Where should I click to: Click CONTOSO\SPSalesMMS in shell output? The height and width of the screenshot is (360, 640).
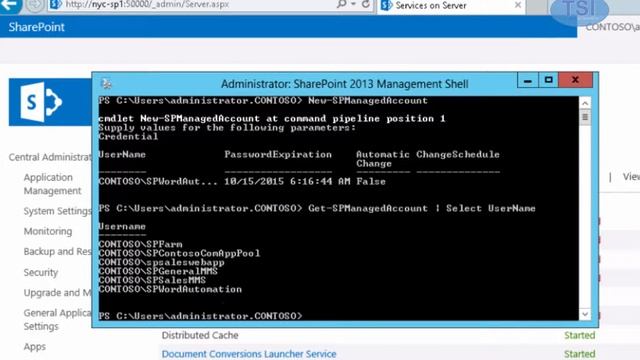[152, 280]
